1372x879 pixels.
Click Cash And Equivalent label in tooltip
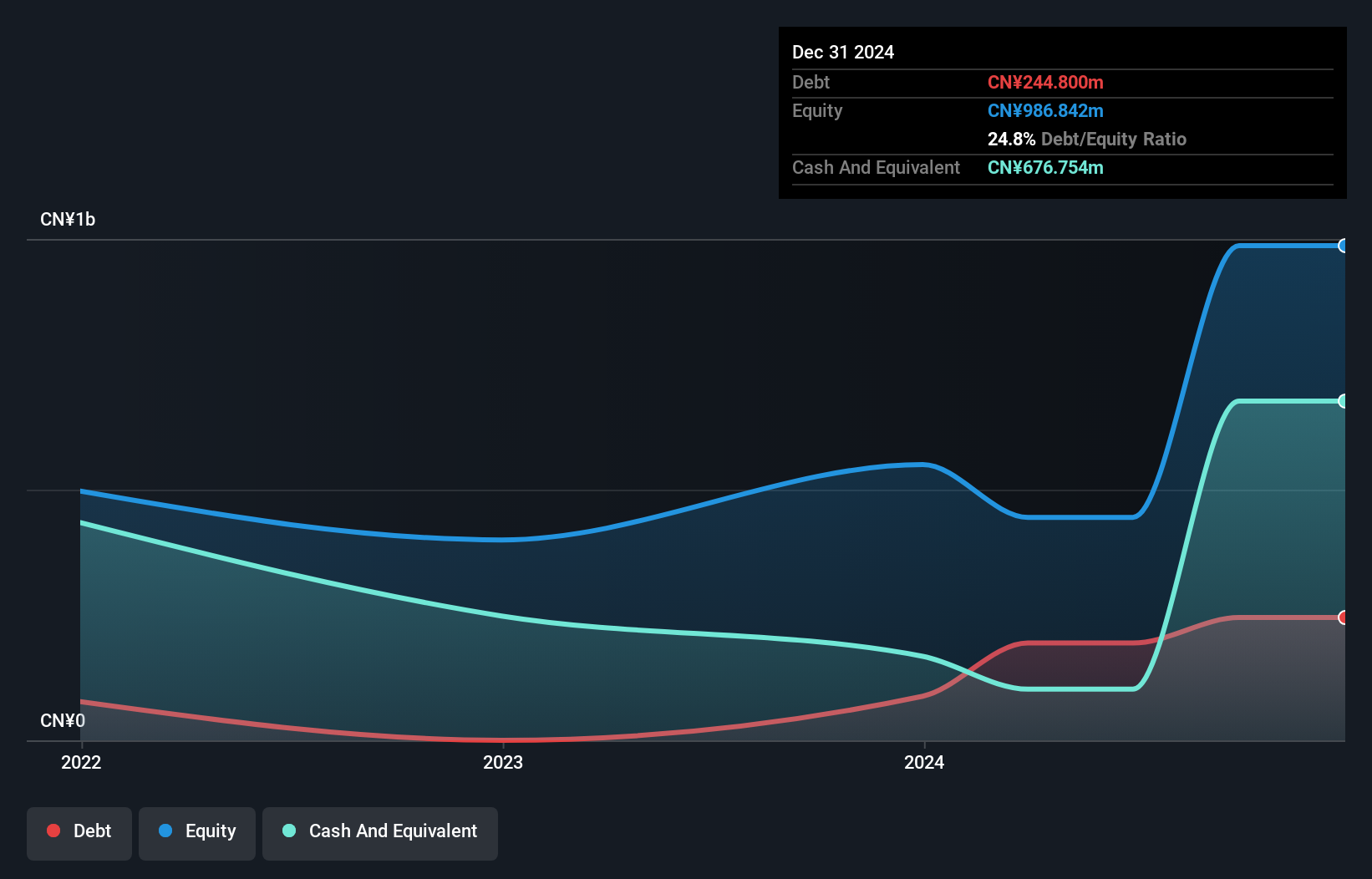[x=876, y=168]
